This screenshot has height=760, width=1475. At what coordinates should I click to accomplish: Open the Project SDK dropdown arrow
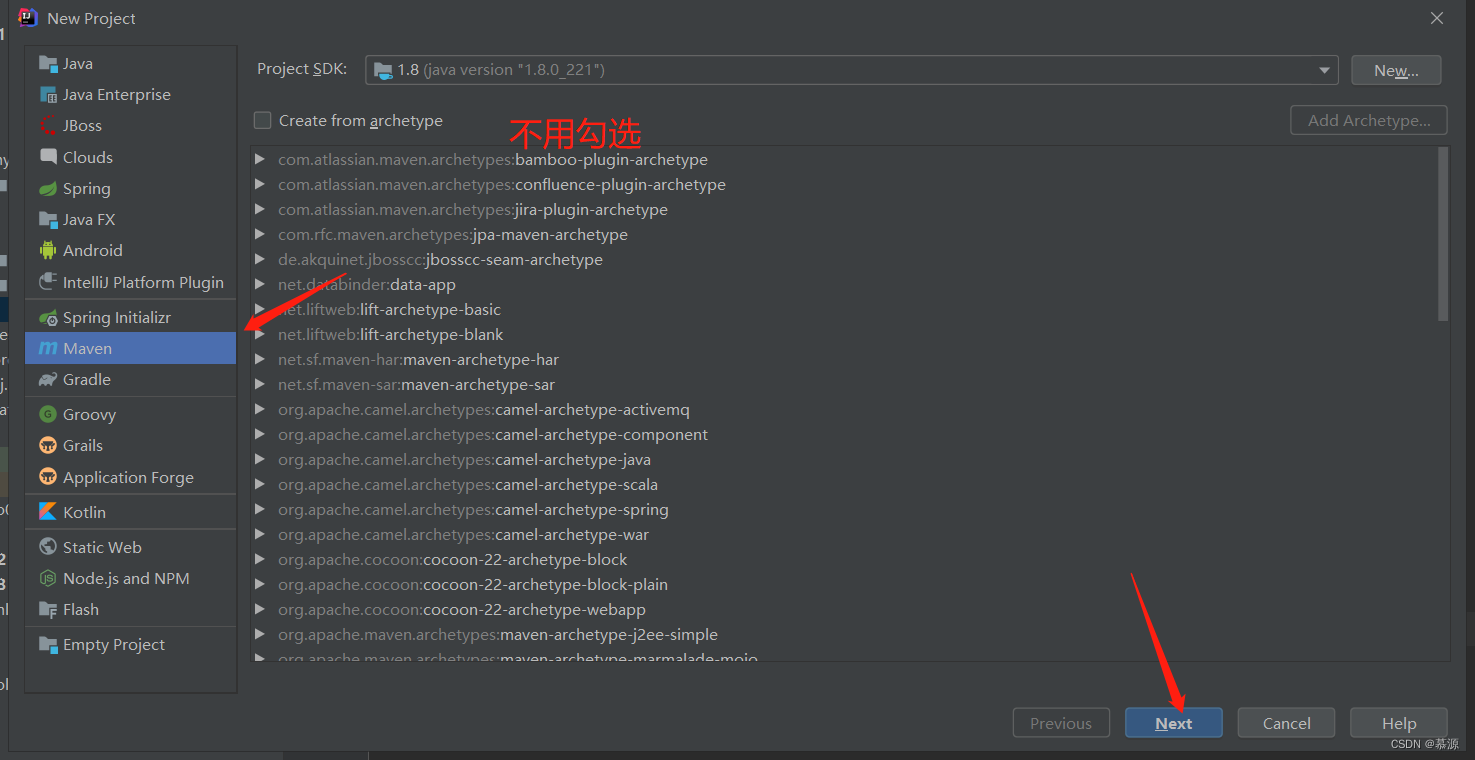[1324, 70]
